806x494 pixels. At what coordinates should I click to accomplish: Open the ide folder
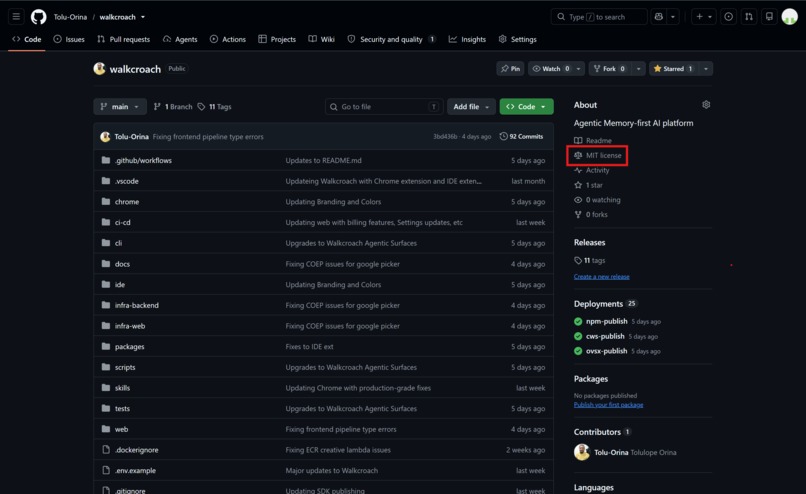(x=120, y=284)
